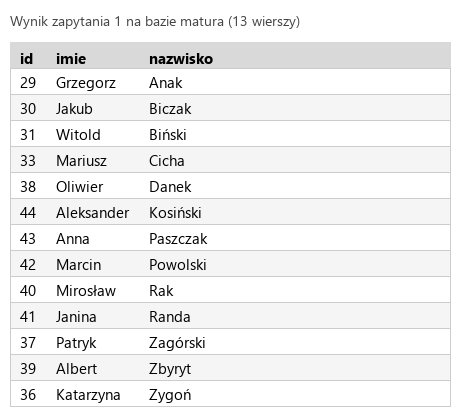
Task: Select the row with Grzegorz Anak
Action: [x=230, y=82]
